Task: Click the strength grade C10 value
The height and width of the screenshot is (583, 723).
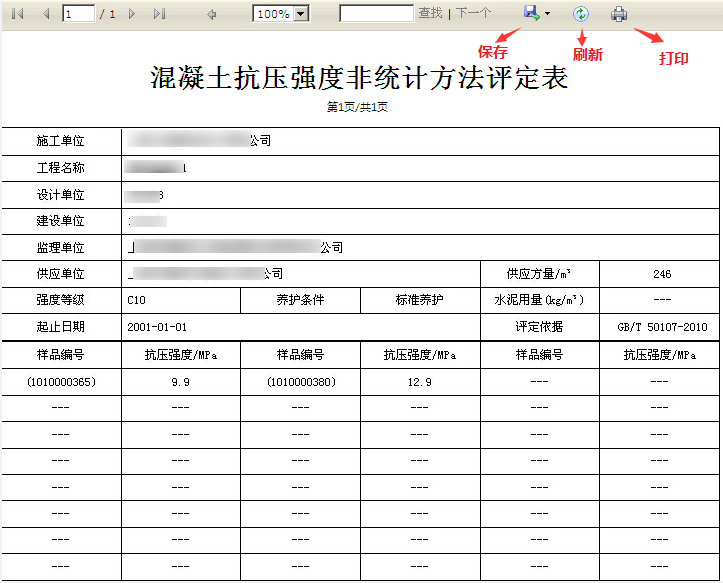Action: coord(137,300)
